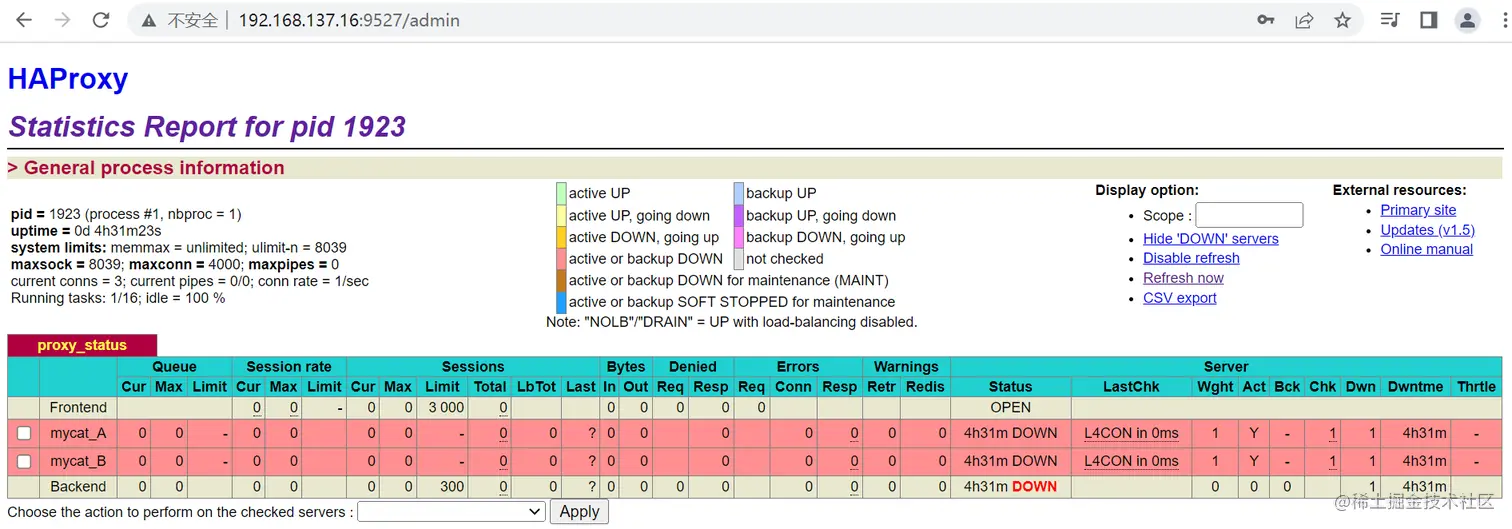Viewport: 1512px width, 529px height.
Task: Click the Apply button
Action: click(x=579, y=511)
